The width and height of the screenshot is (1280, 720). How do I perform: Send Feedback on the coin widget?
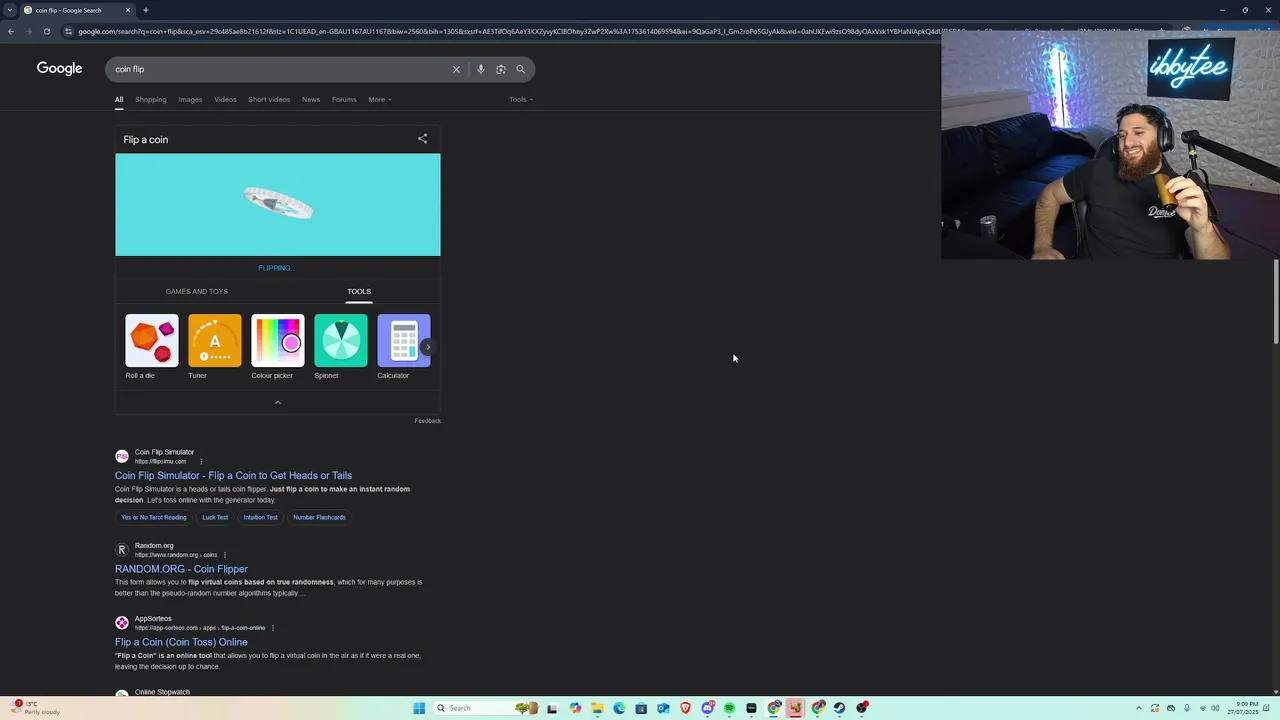pyautogui.click(x=427, y=421)
